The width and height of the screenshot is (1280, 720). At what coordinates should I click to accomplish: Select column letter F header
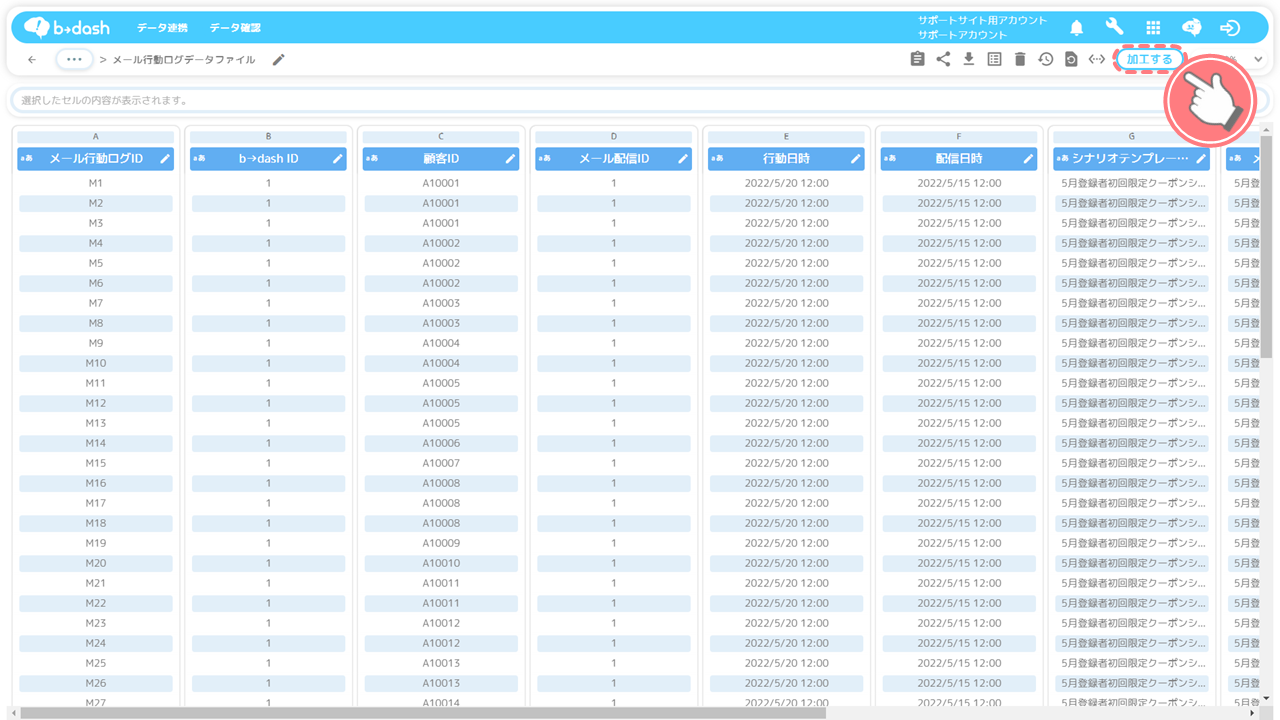pyautogui.click(x=959, y=137)
